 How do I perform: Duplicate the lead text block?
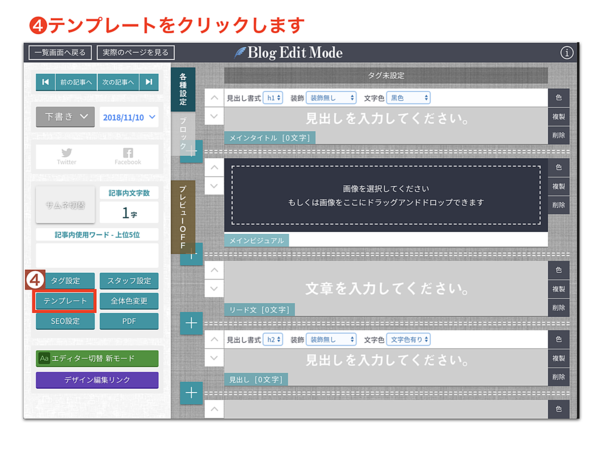click(559, 289)
